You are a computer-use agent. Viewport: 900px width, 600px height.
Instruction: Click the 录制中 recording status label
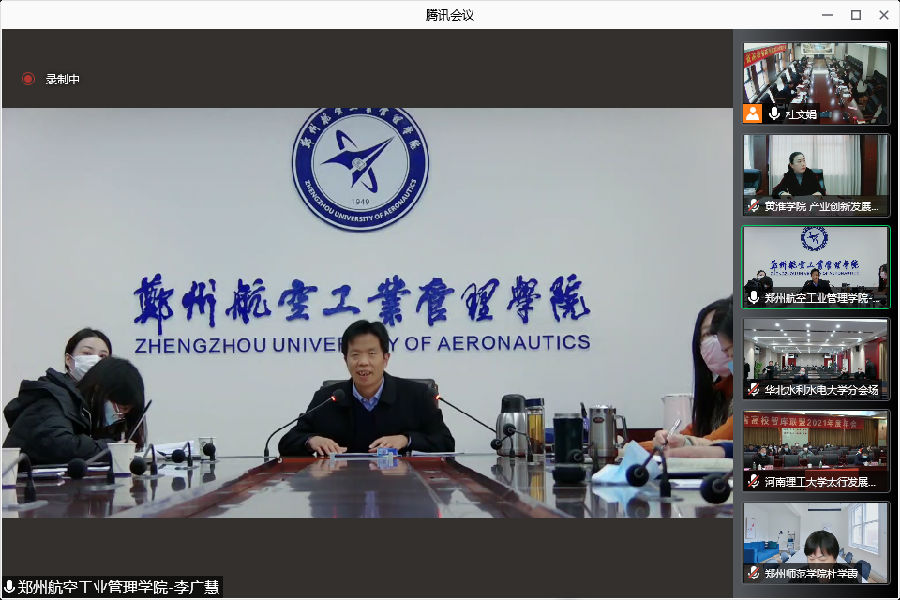point(62,79)
